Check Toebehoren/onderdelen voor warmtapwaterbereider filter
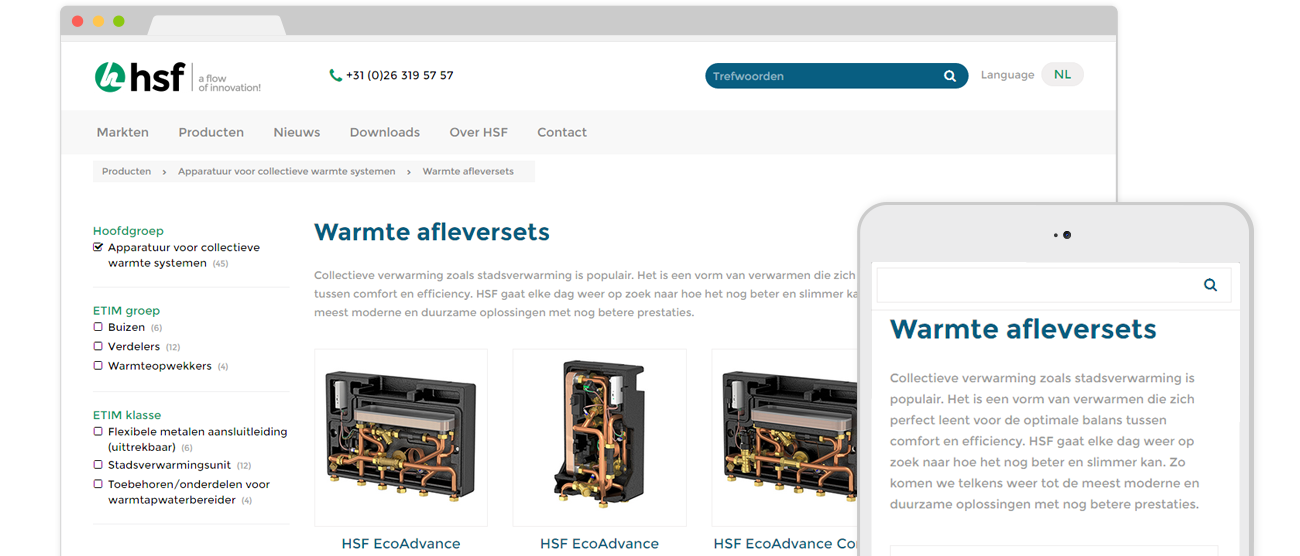The width and height of the screenshot is (1300, 556). point(98,484)
